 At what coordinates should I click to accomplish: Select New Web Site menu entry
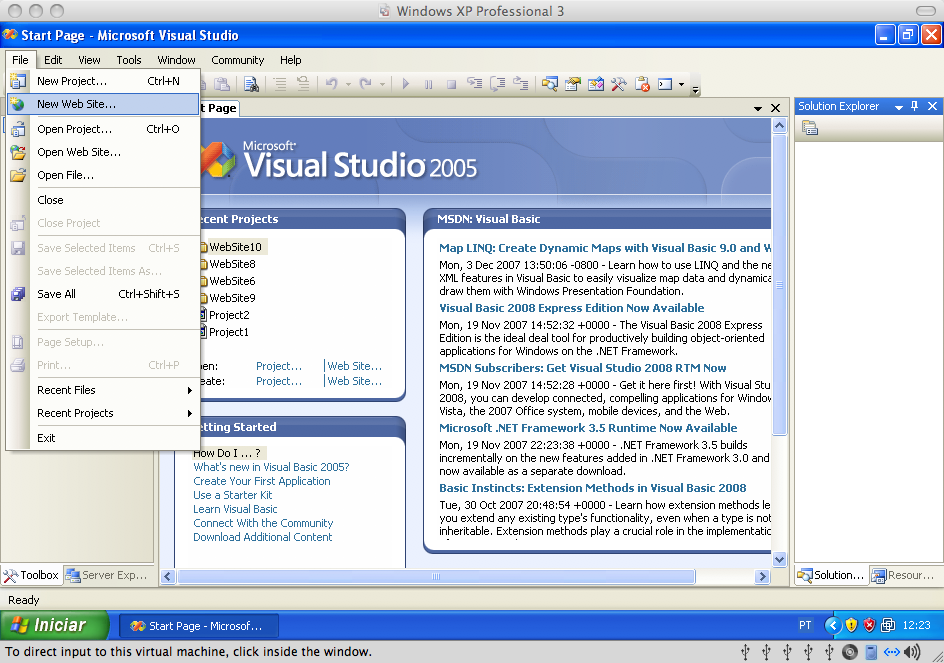[103, 104]
